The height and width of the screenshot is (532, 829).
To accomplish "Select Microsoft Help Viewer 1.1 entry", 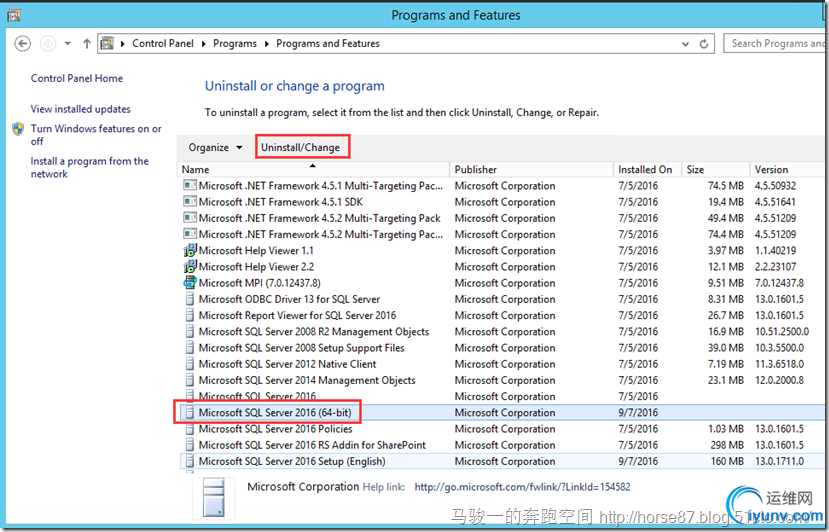I will (501, 251).
